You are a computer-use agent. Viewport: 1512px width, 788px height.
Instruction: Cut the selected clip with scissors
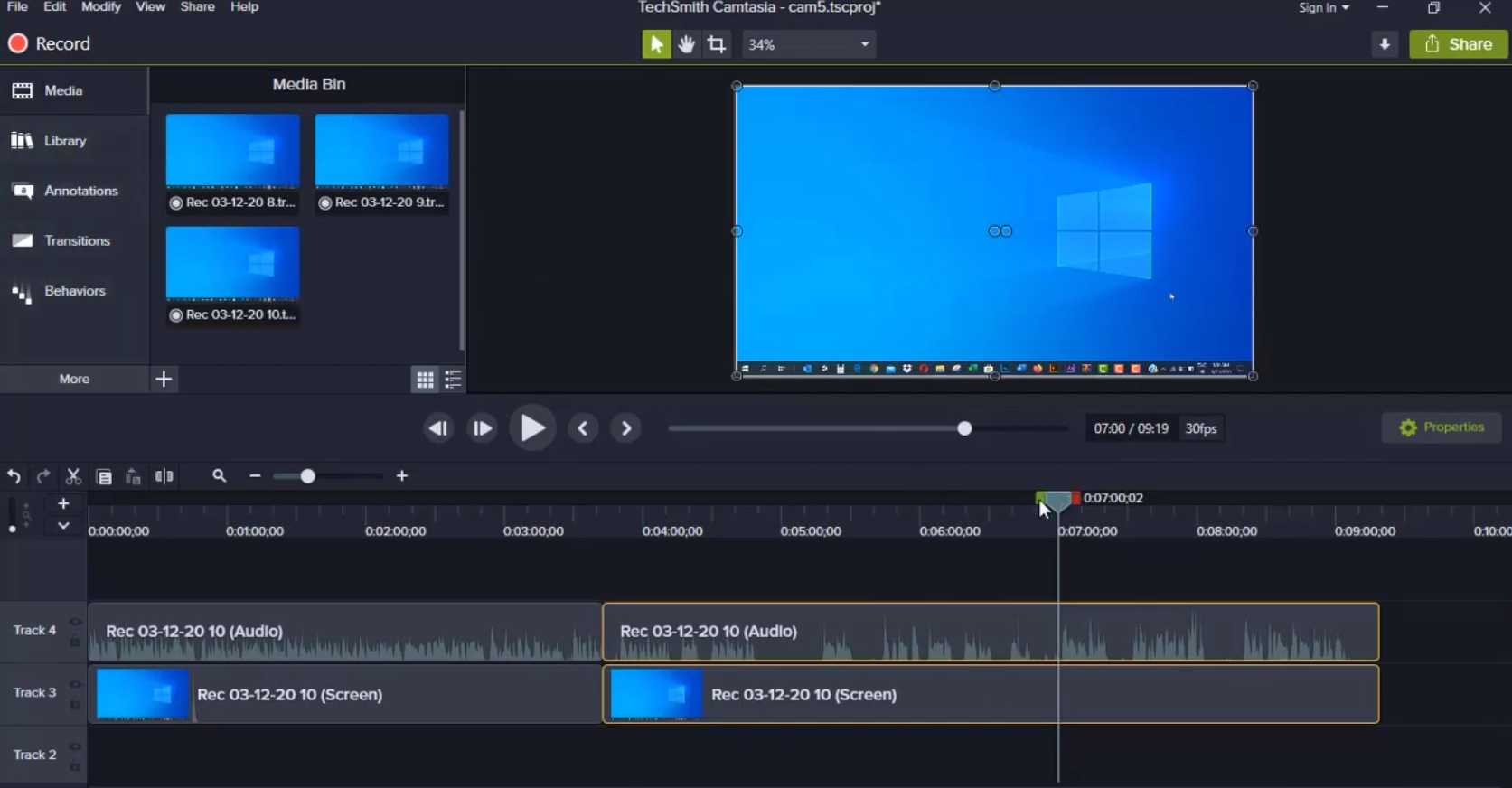[74, 476]
